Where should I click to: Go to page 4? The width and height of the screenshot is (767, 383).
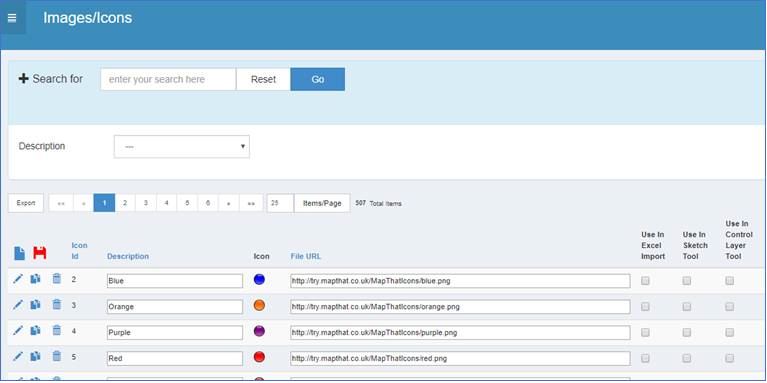tap(167, 203)
